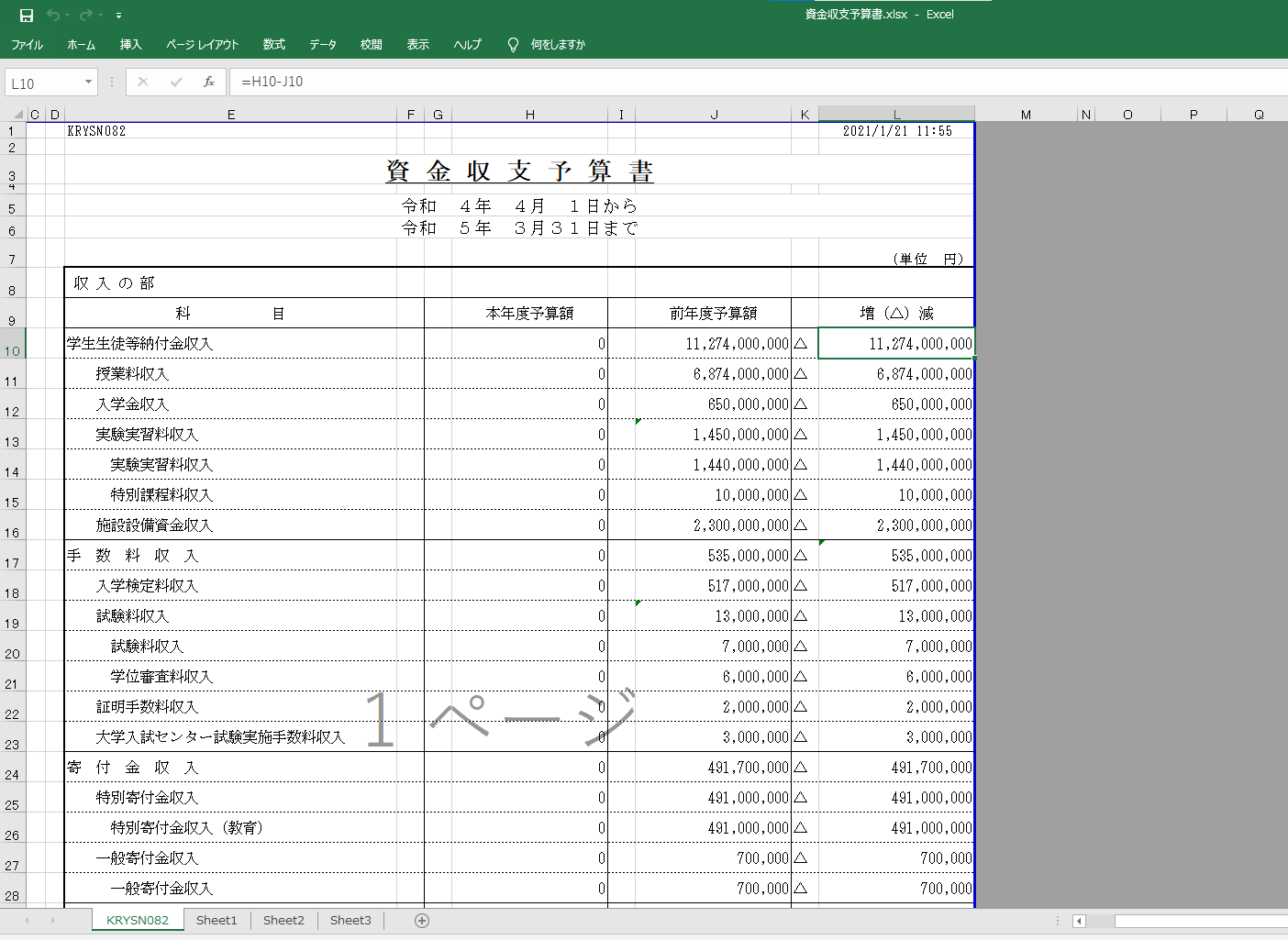Expand the Name Box dropdown arrow
The image size is (1288, 940).
tap(88, 82)
